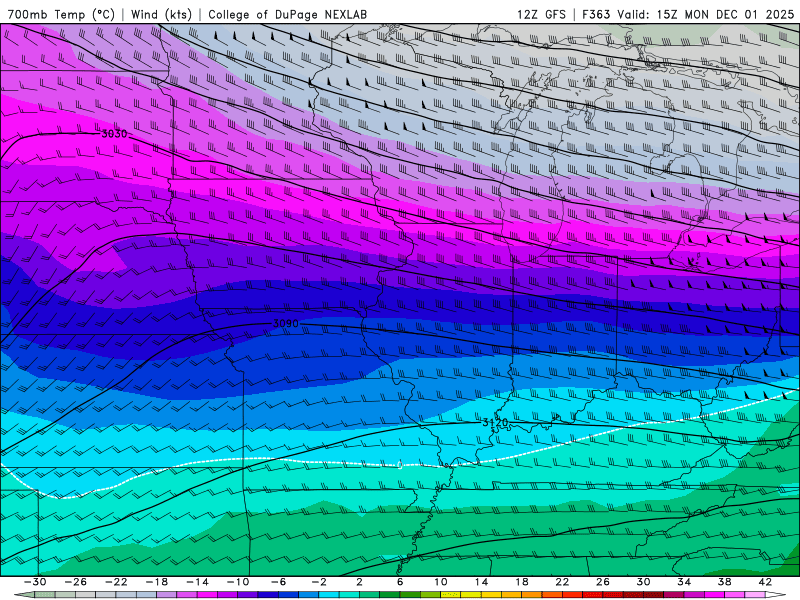Image resolution: width=800 pixels, height=600 pixels.
Task: Click the 6 value on the color scale
Action: pos(400,582)
